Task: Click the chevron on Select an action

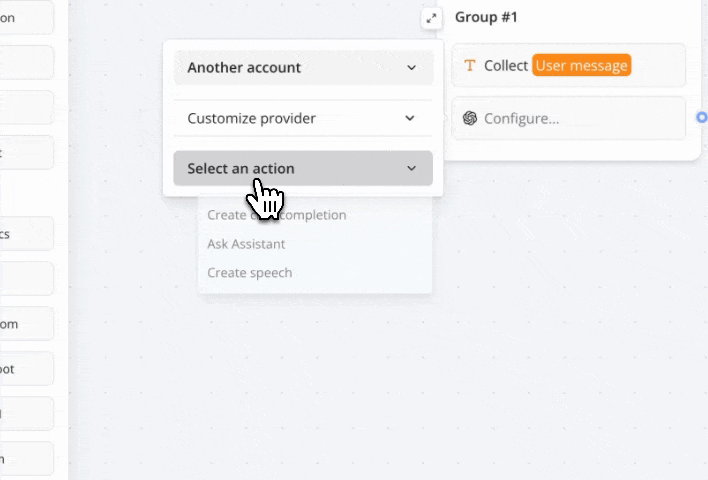Action: tap(411, 169)
